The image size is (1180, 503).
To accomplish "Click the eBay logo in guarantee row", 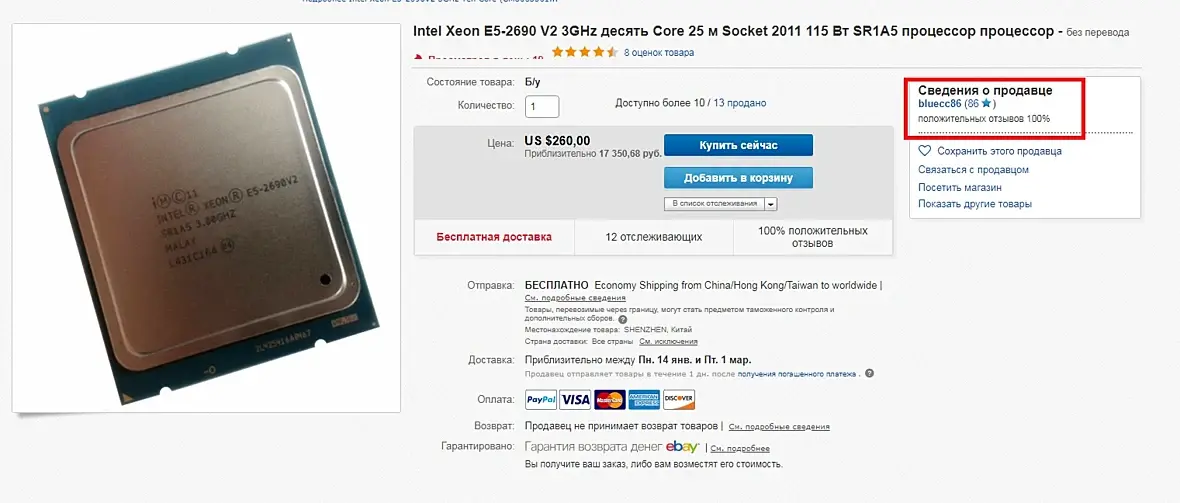I will point(683,446).
